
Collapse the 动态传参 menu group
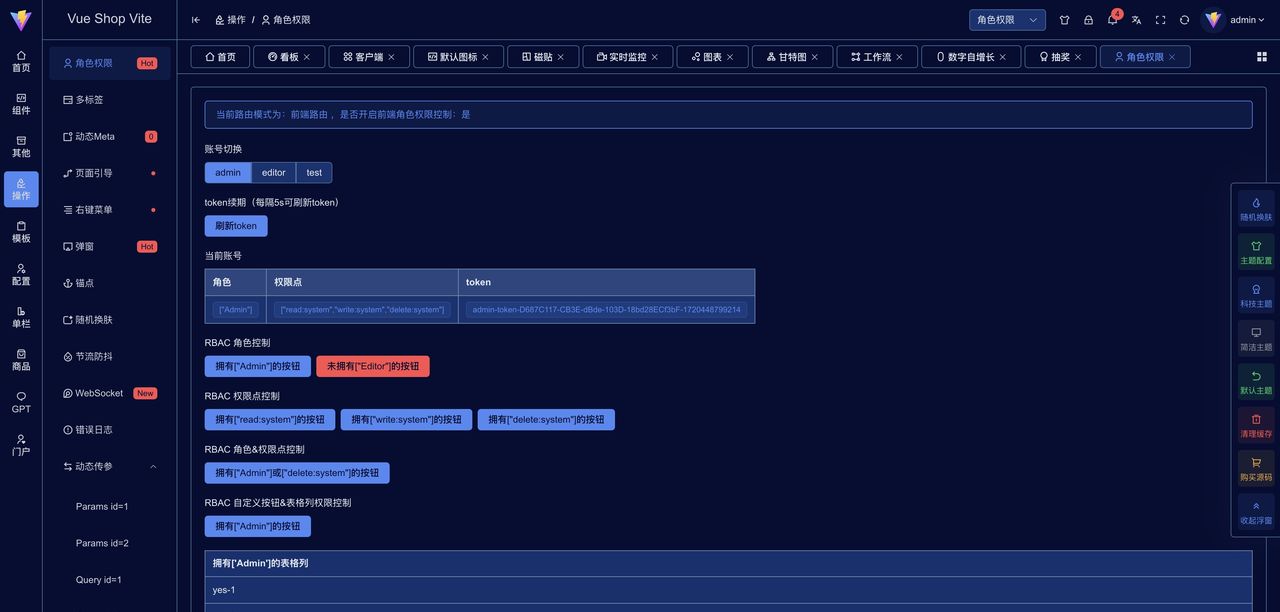[103, 466]
